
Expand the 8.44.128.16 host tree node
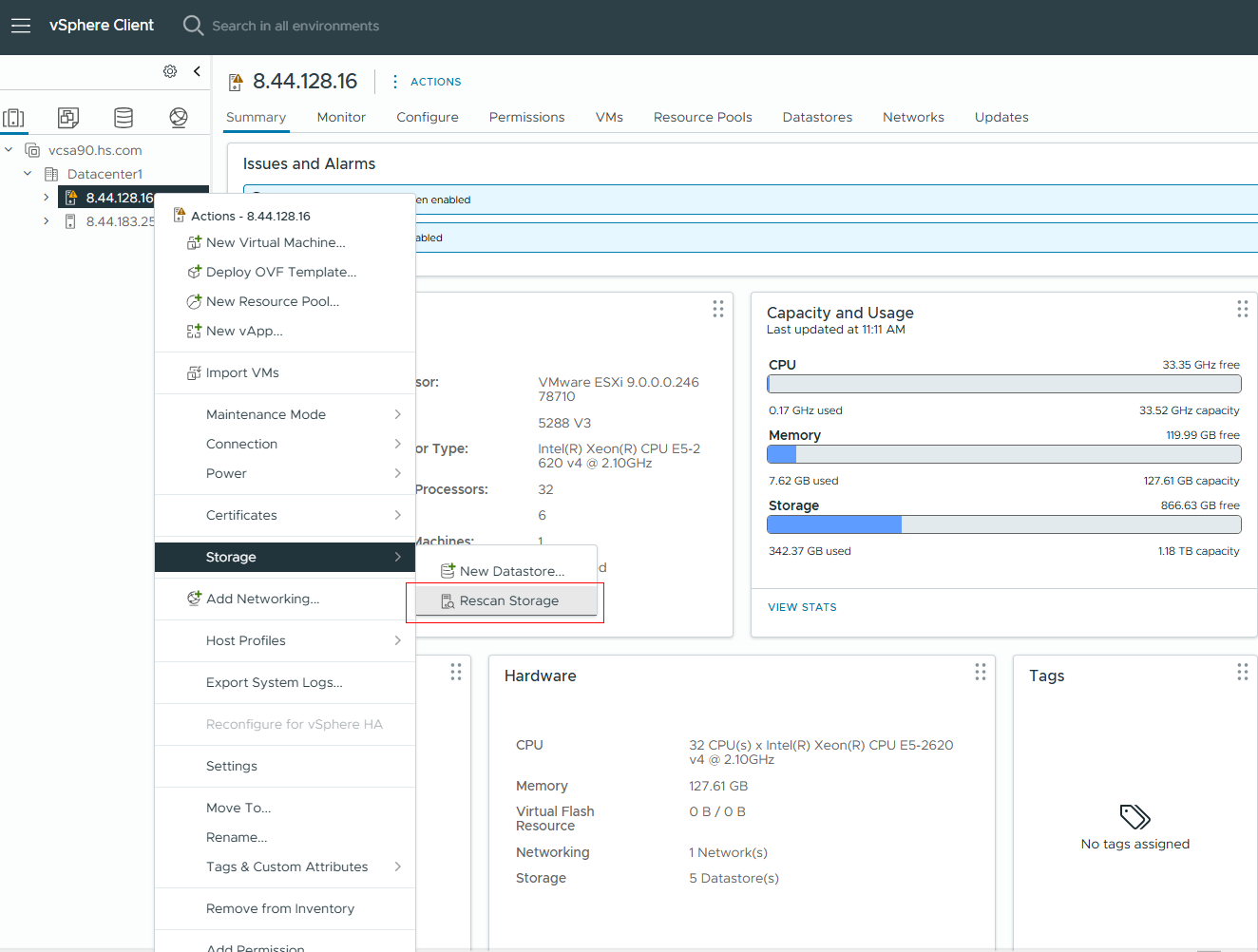[x=46, y=197]
